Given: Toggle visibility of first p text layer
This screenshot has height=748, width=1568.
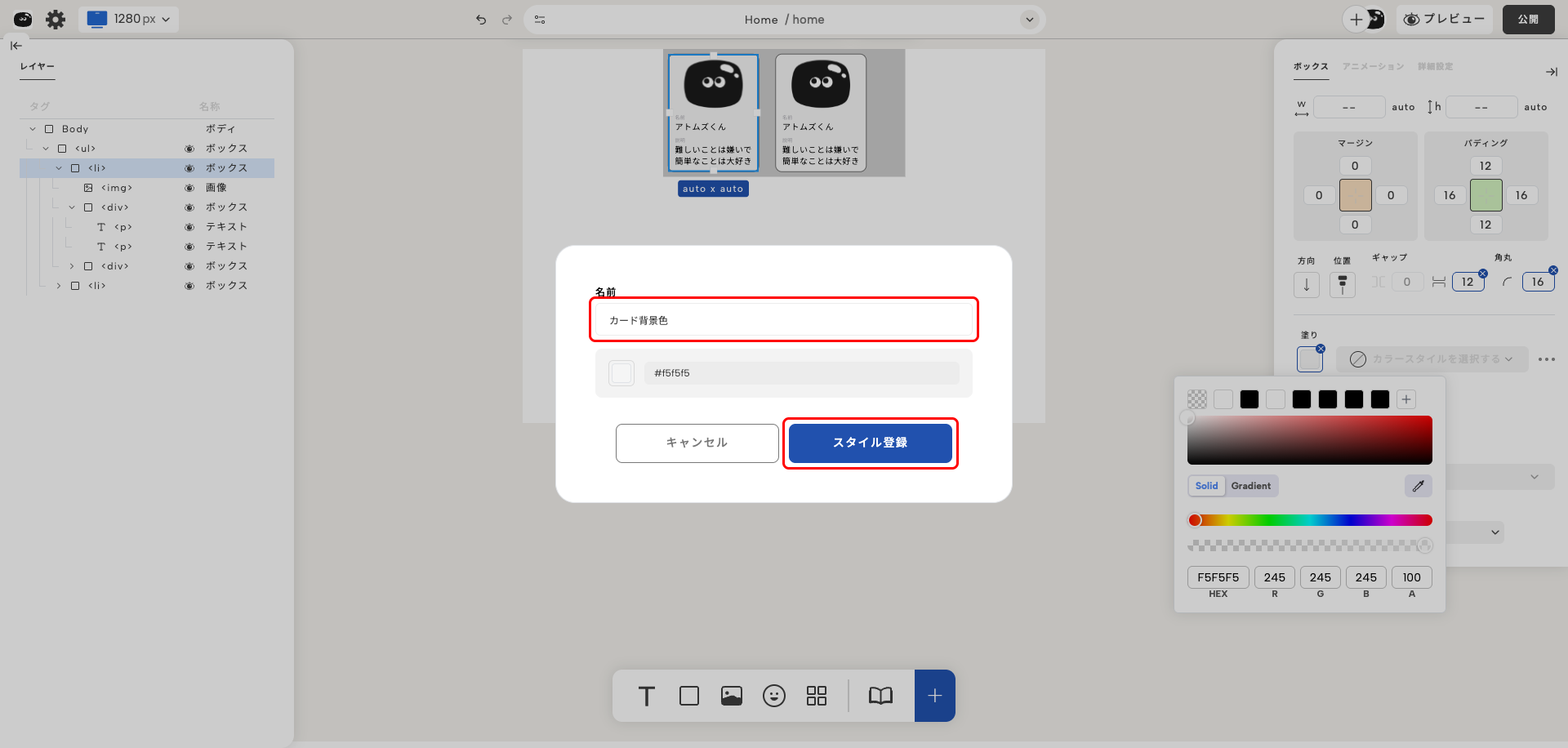Looking at the screenshot, I should point(189,227).
